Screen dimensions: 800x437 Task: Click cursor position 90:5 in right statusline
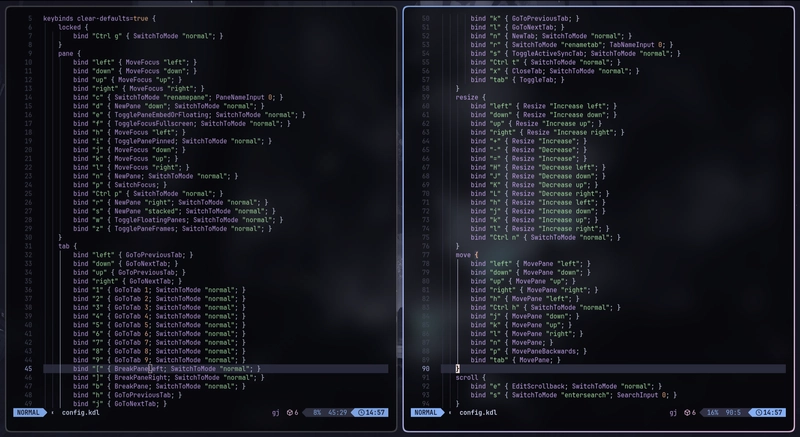[x=733, y=413]
